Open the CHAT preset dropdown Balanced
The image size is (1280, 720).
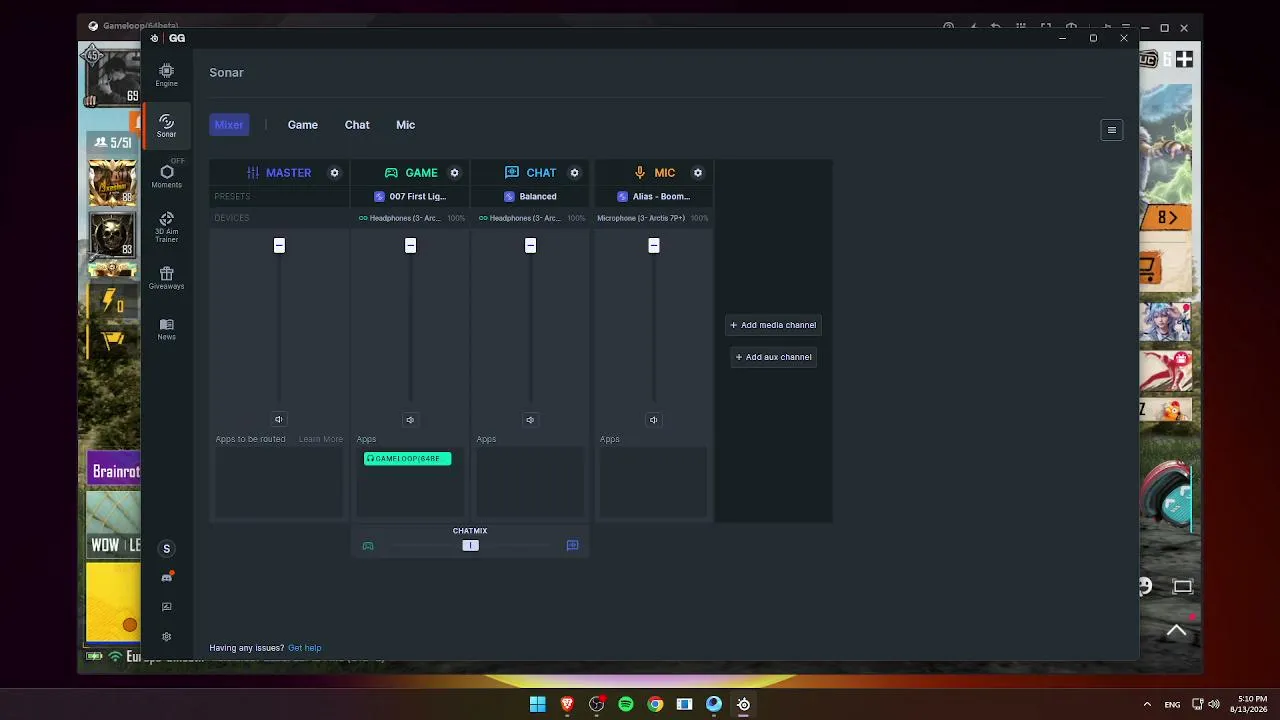(x=530, y=197)
